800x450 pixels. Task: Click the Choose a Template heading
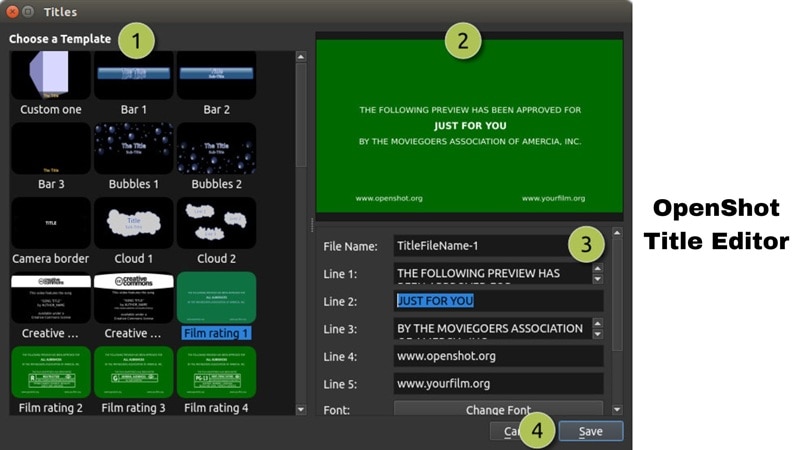tap(60, 39)
